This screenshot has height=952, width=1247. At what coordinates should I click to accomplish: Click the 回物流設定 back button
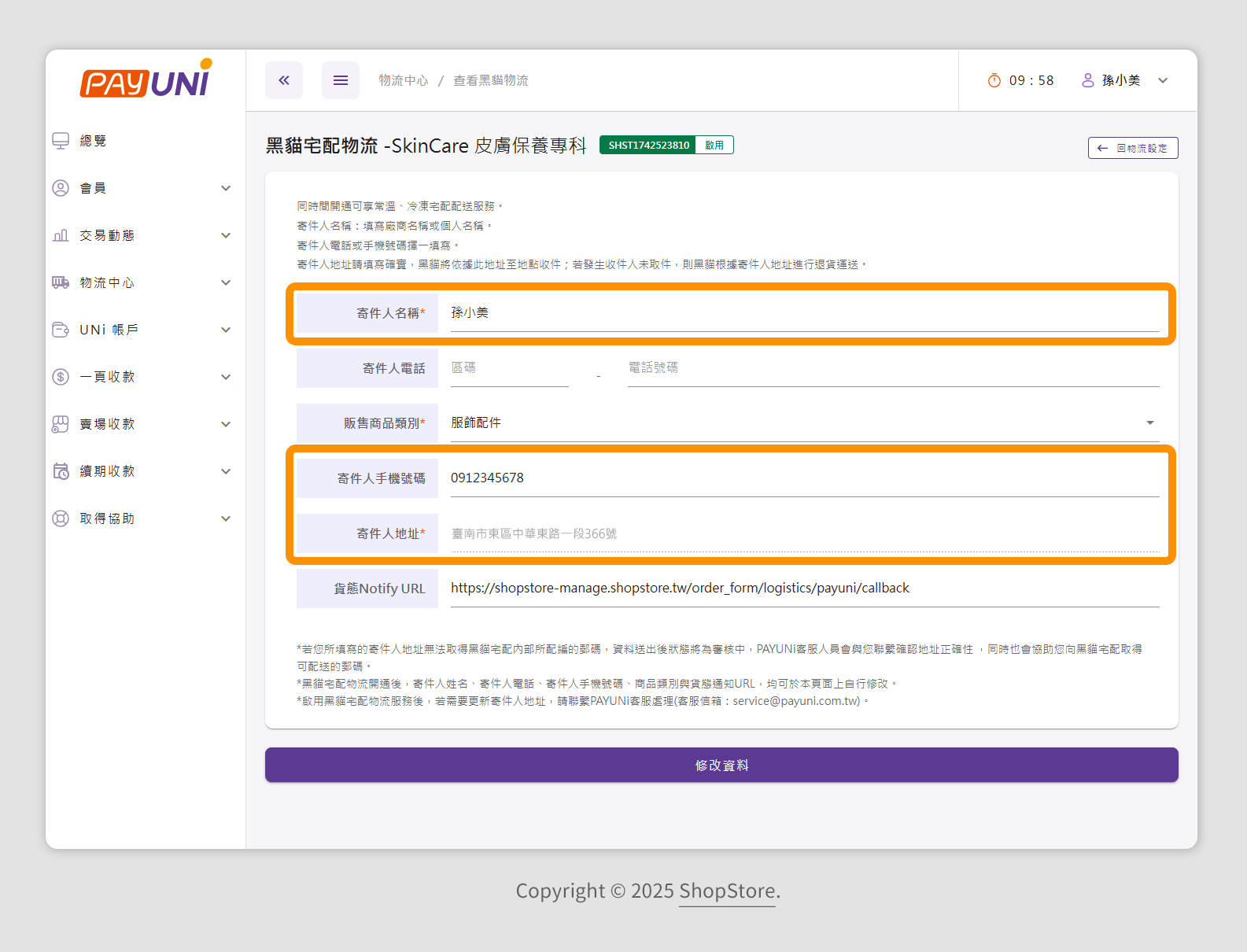(1133, 148)
